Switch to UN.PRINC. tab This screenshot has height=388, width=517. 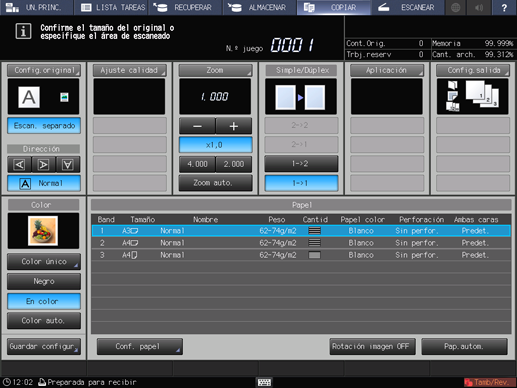click(37, 7)
